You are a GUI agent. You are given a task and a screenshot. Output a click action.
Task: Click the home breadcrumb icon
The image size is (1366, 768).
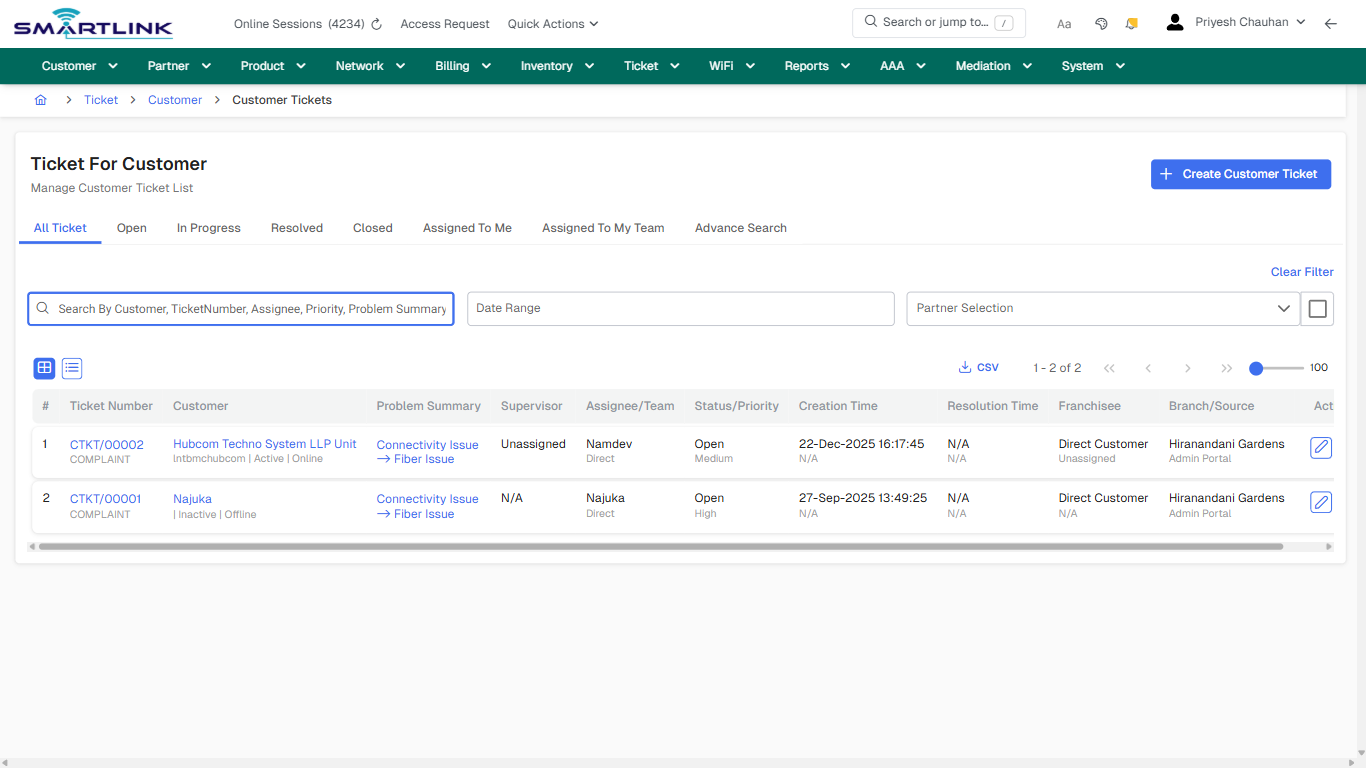coord(40,100)
